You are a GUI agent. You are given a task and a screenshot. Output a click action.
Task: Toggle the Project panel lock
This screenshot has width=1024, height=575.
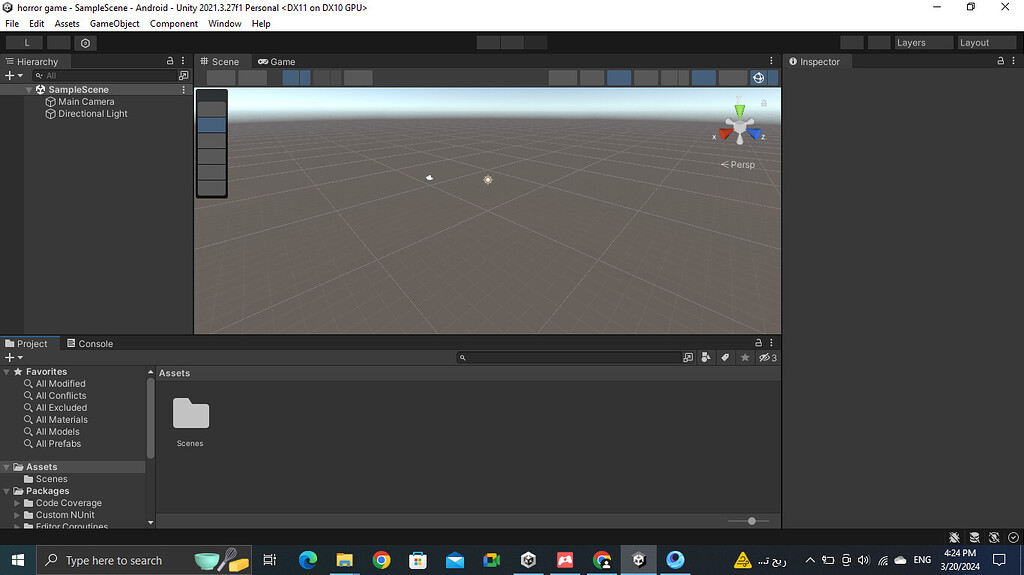click(758, 343)
